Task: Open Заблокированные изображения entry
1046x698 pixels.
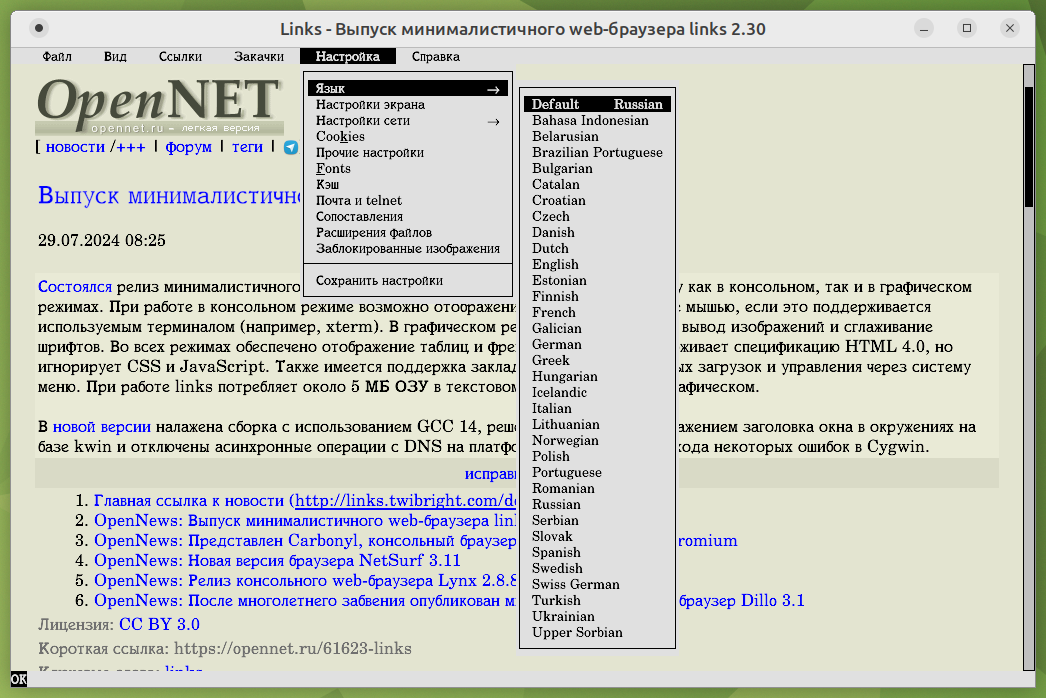Action: click(408, 249)
